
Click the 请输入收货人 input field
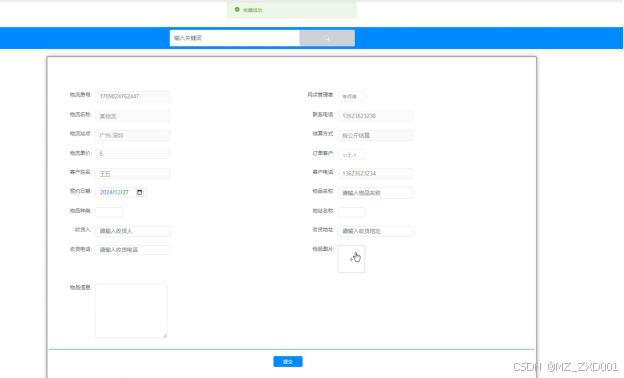pos(133,231)
